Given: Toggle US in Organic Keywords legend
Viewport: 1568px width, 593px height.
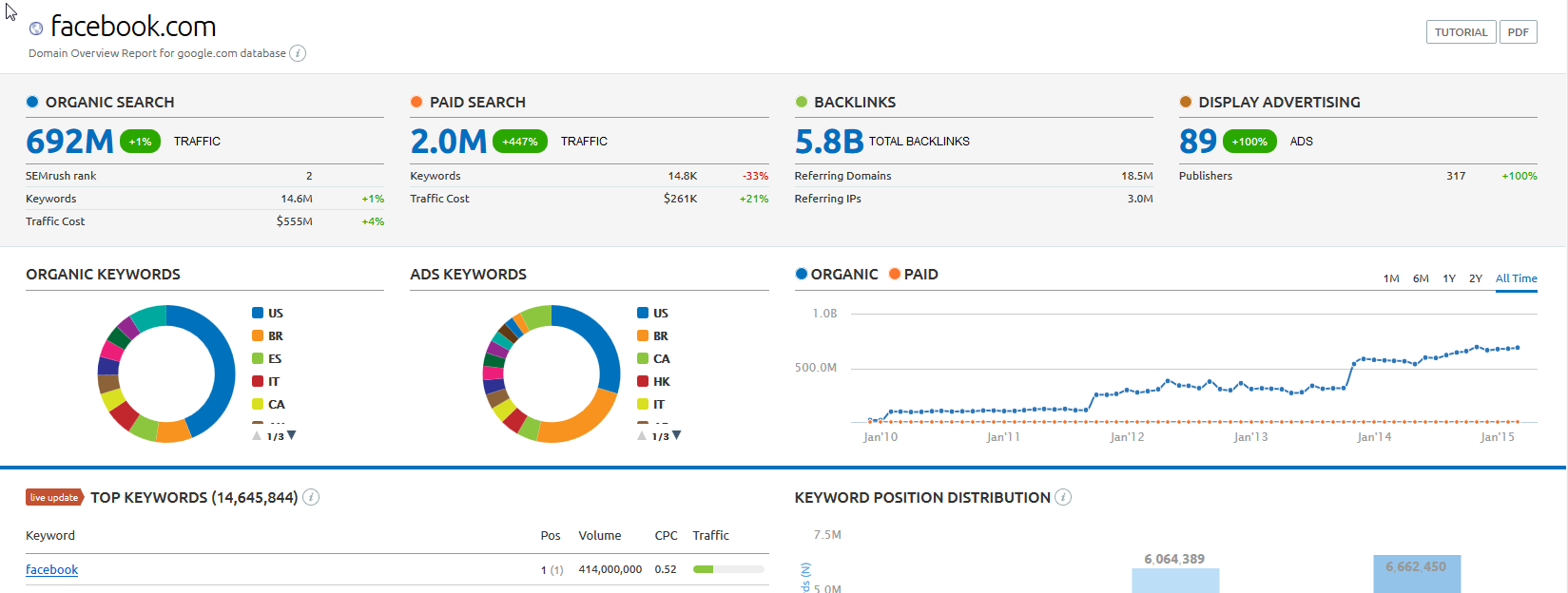Looking at the screenshot, I should coord(267,314).
